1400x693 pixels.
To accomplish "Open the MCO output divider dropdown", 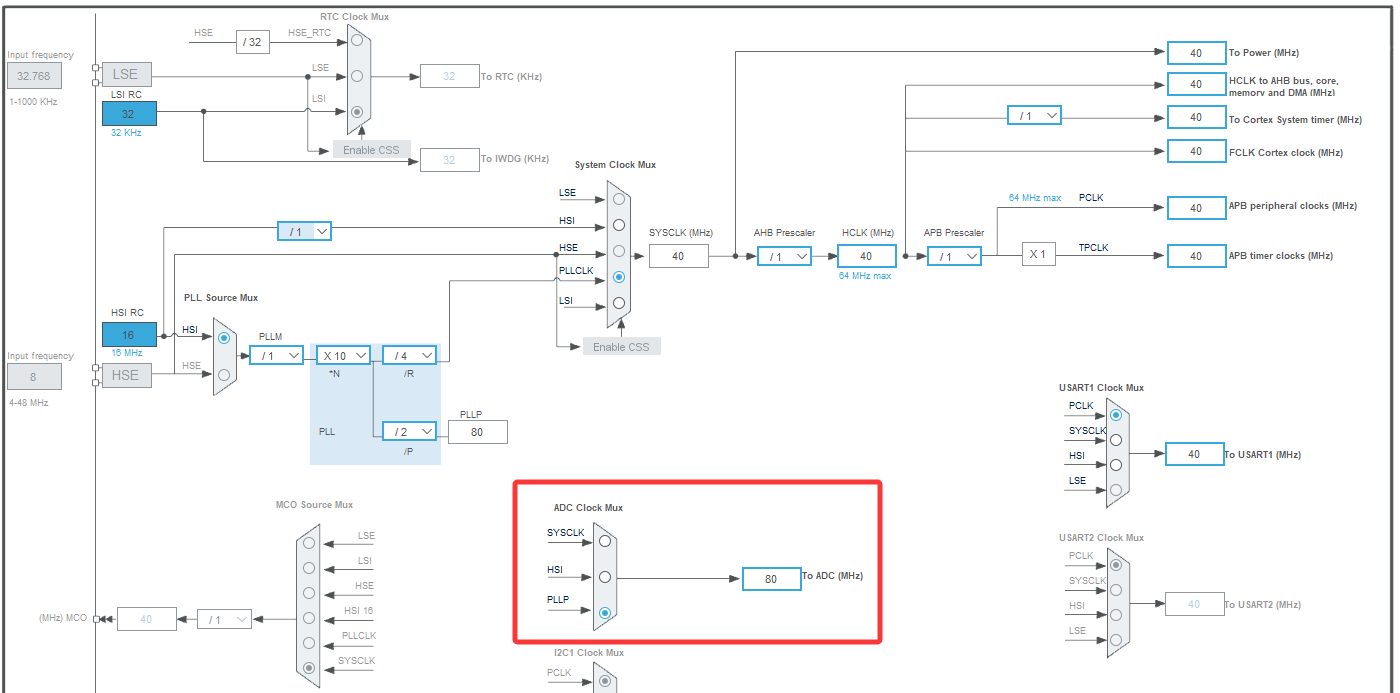I will [224, 618].
